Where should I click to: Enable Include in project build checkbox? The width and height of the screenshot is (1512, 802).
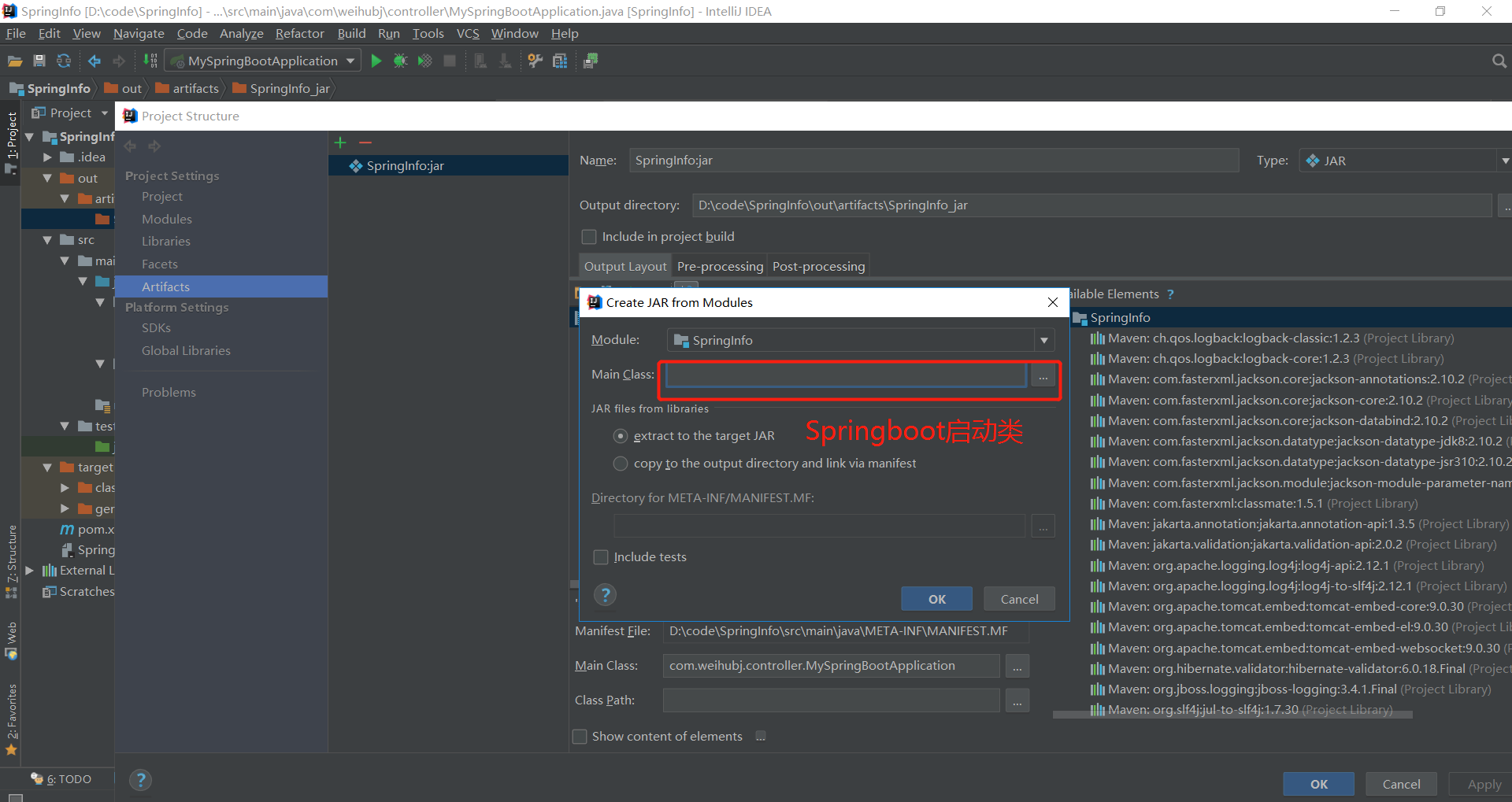coord(589,237)
